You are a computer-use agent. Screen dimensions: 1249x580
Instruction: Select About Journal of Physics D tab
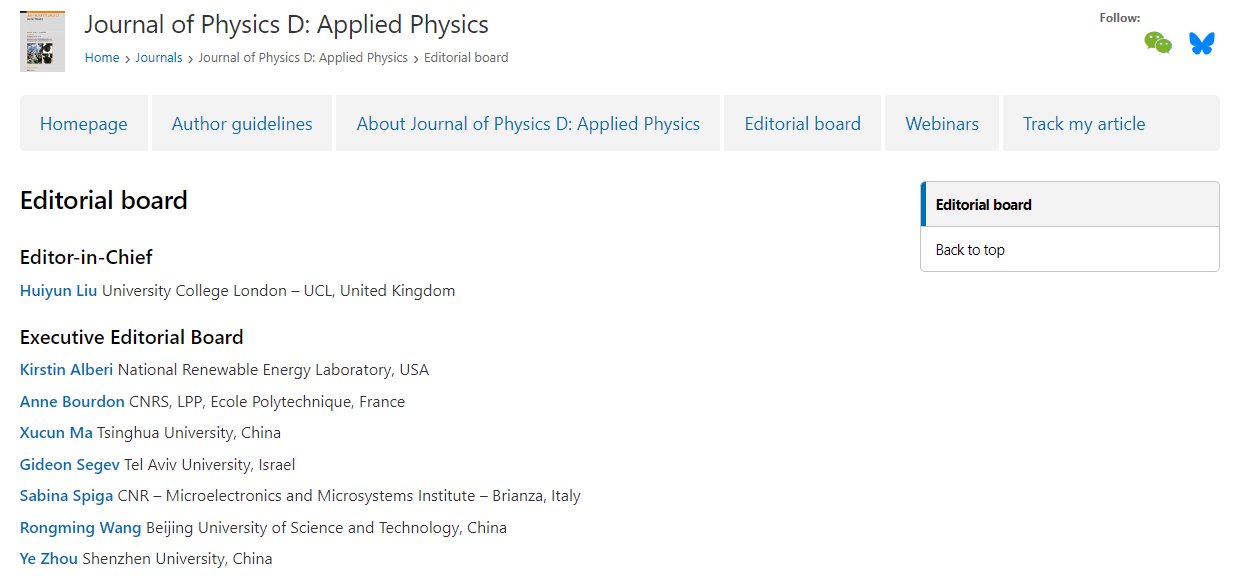(x=528, y=124)
